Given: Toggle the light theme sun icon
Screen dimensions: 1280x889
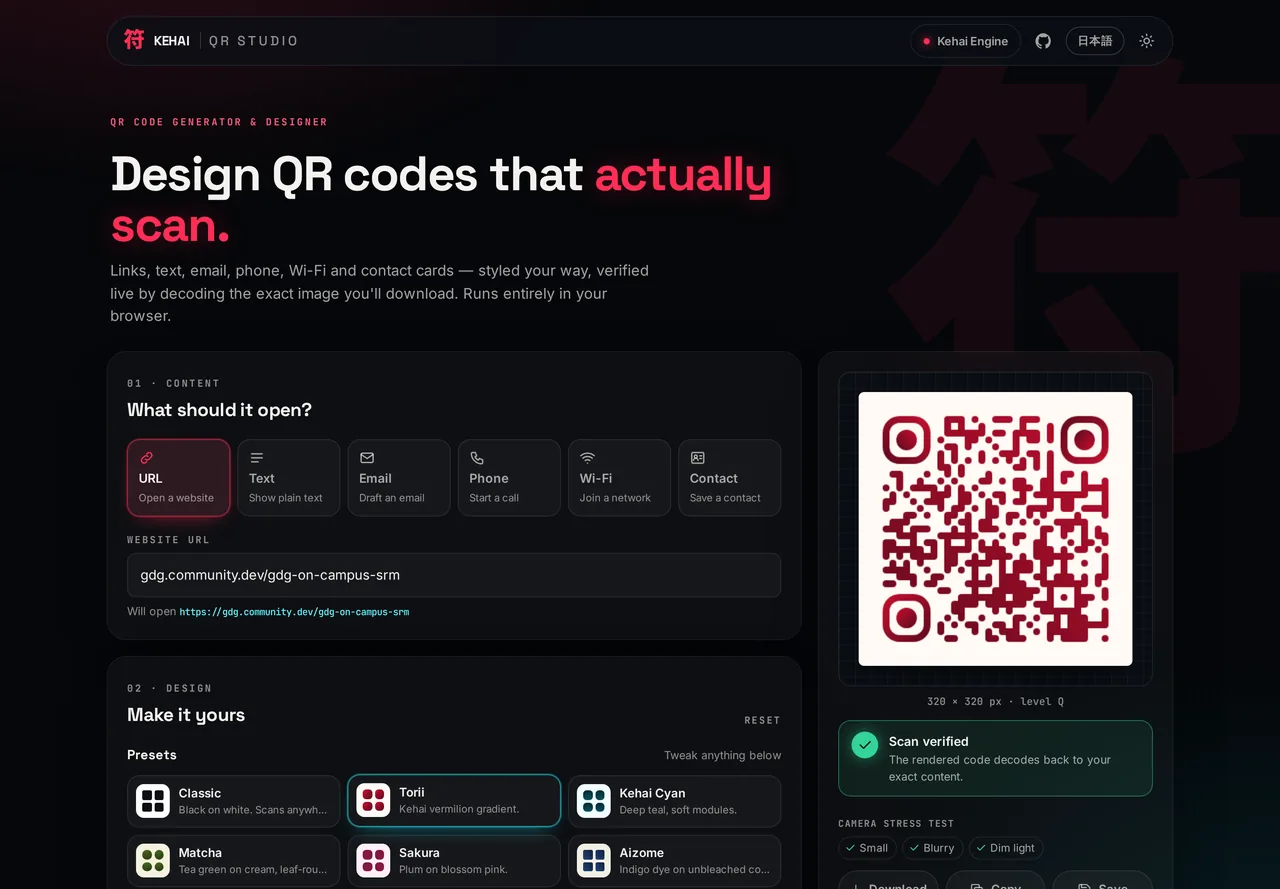Looking at the screenshot, I should click(1146, 41).
